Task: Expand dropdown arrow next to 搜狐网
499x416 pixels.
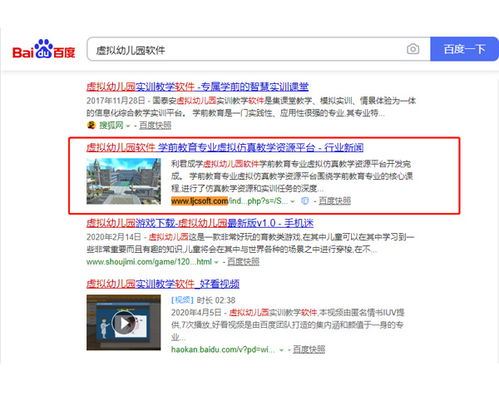Action: tap(128, 126)
